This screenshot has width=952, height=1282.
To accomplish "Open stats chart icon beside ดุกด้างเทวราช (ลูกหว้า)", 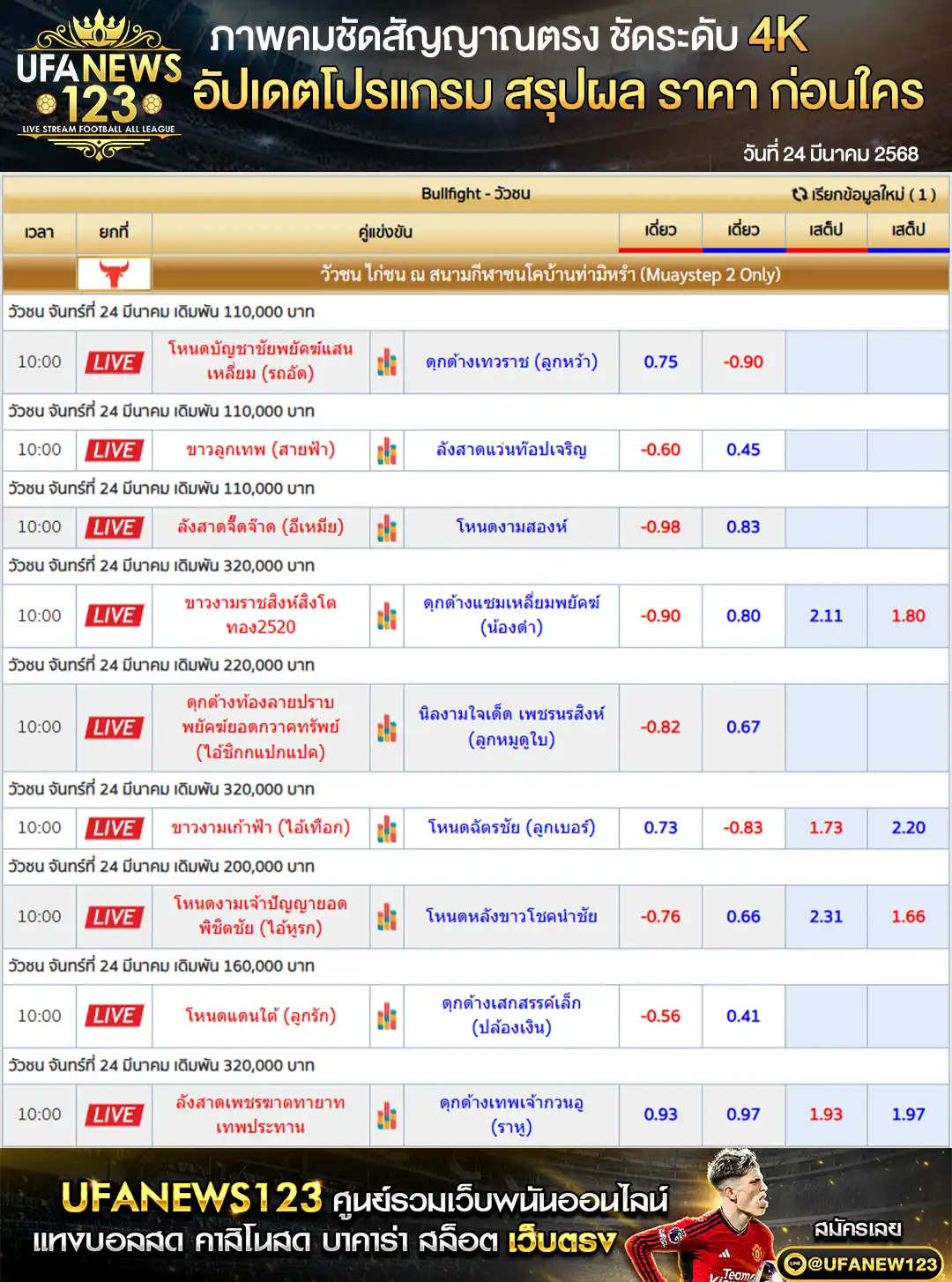I will tap(387, 361).
